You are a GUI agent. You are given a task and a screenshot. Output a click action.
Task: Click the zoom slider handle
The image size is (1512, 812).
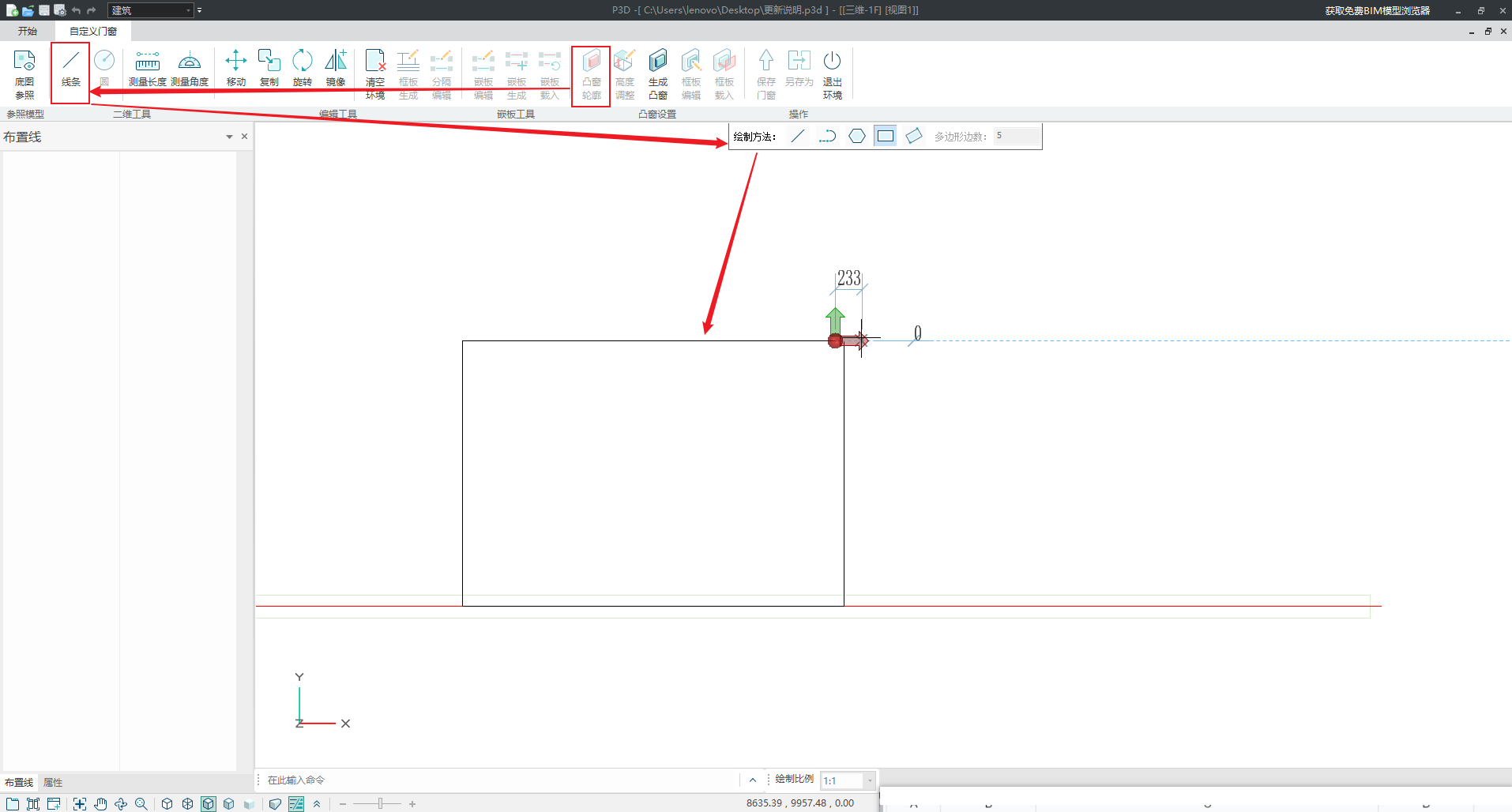click(x=380, y=803)
